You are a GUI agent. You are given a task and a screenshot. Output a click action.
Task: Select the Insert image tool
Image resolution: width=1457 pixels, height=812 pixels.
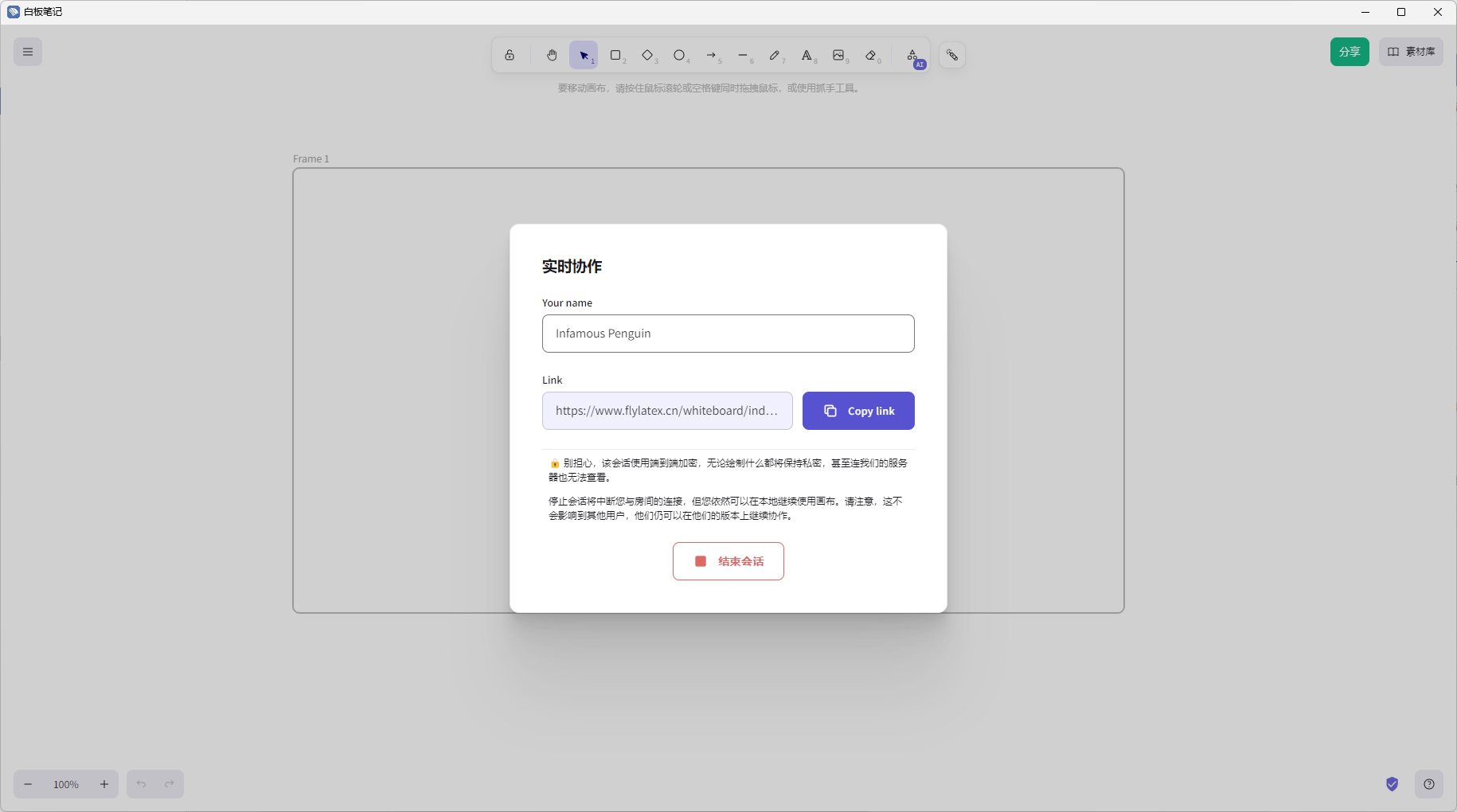[x=838, y=55]
